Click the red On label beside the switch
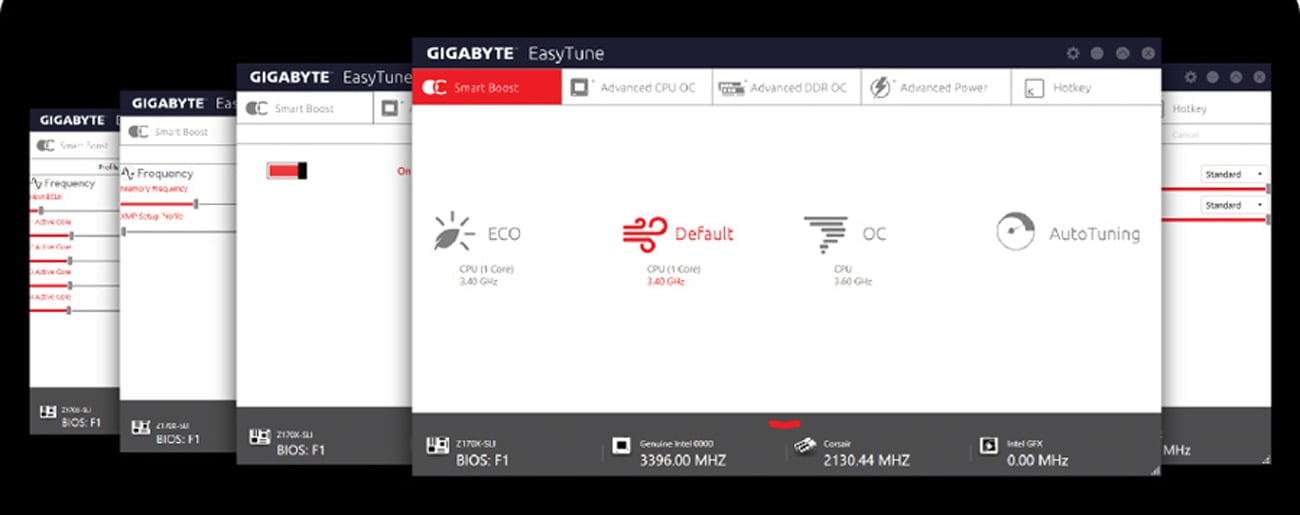This screenshot has width=1300, height=515. point(404,171)
